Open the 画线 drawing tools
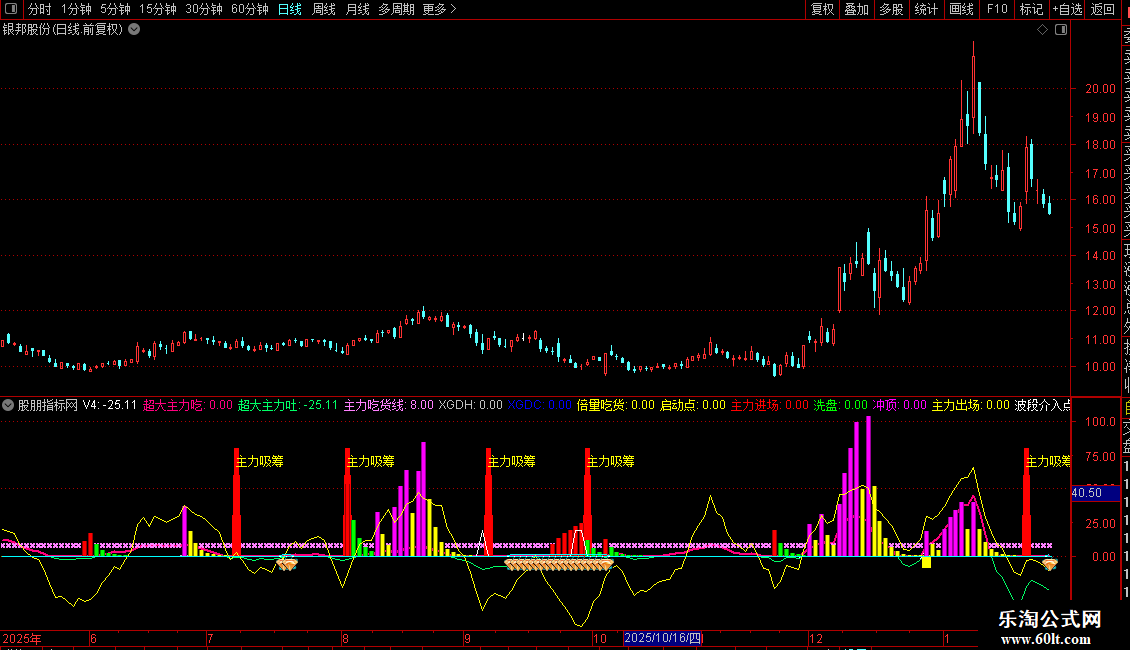 click(x=961, y=10)
